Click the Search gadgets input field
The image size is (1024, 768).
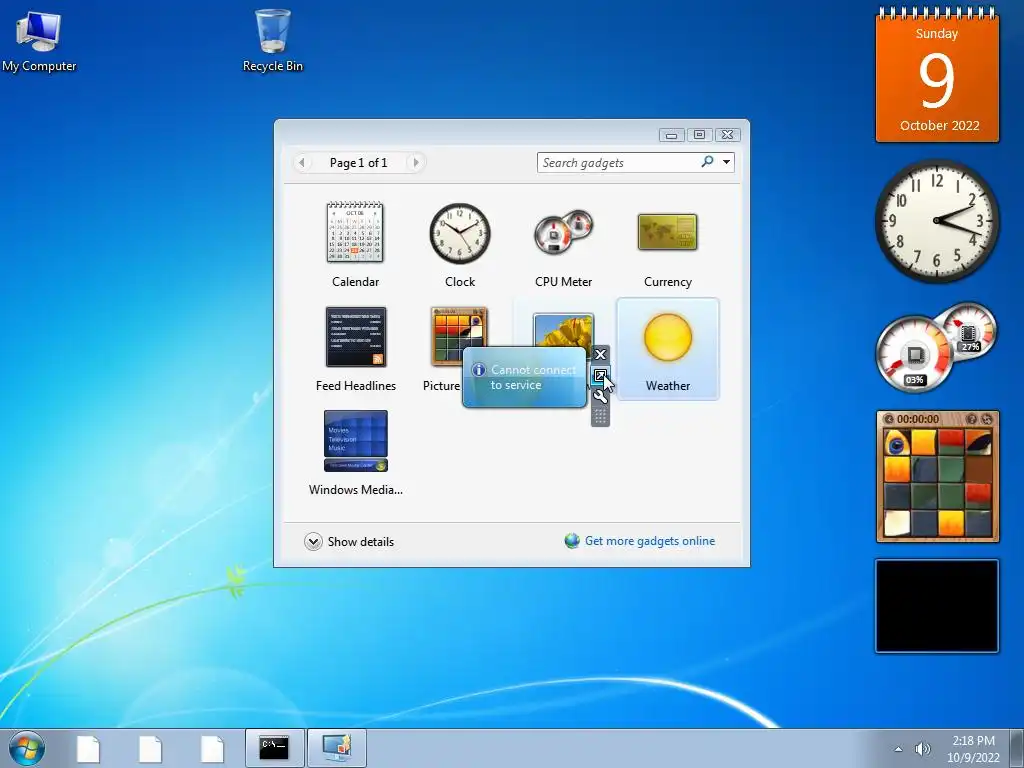pos(617,163)
